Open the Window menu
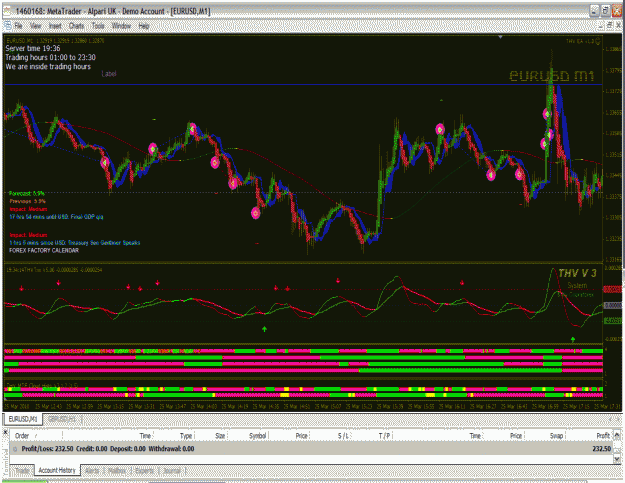This screenshot has width=625, height=483. pos(121,26)
